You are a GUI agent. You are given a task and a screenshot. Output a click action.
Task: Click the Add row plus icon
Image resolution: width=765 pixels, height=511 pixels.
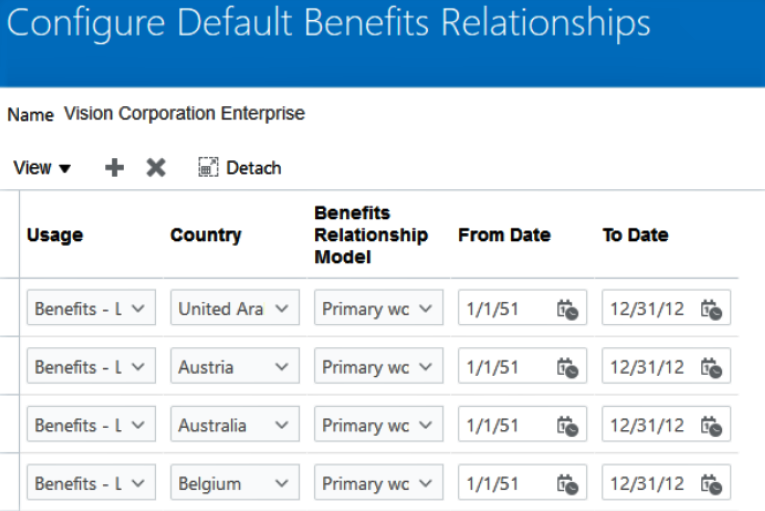(115, 168)
